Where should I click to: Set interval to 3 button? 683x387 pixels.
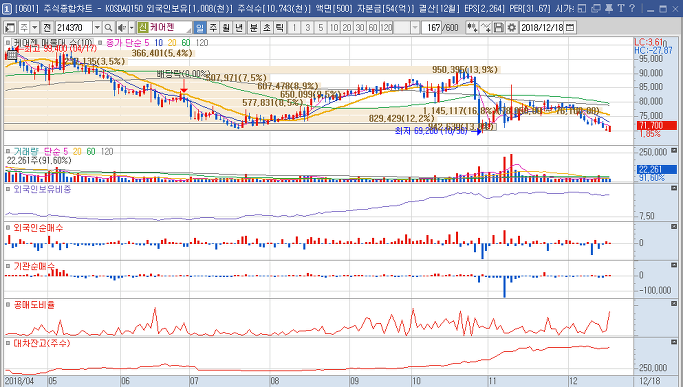[x=308, y=28]
